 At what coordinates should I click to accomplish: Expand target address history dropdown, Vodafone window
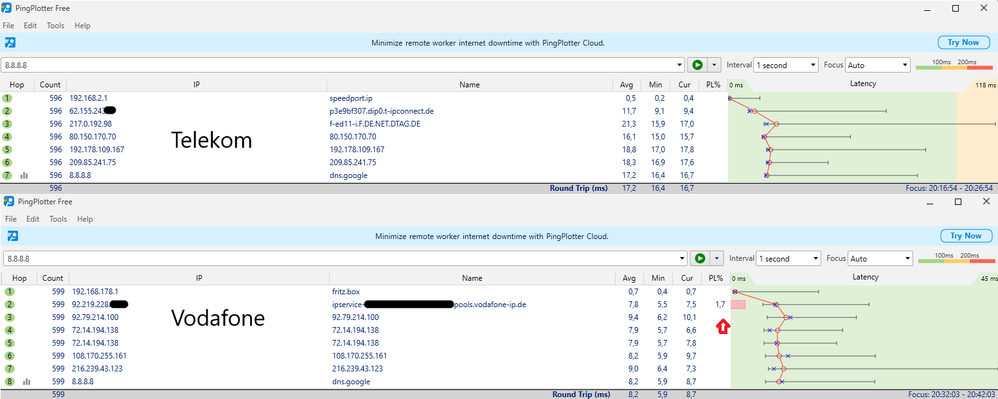(x=682, y=258)
